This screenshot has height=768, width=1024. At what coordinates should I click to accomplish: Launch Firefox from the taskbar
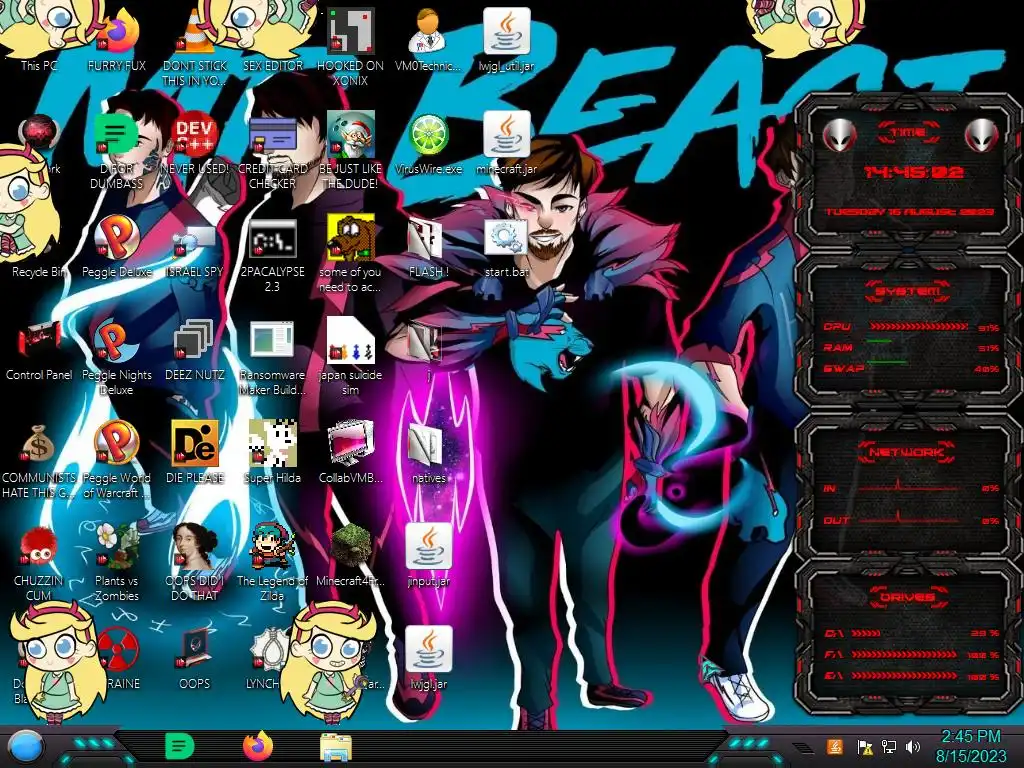click(x=258, y=746)
